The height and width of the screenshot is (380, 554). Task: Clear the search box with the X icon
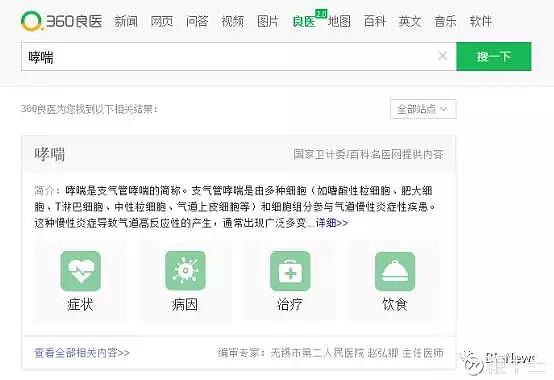pos(442,56)
